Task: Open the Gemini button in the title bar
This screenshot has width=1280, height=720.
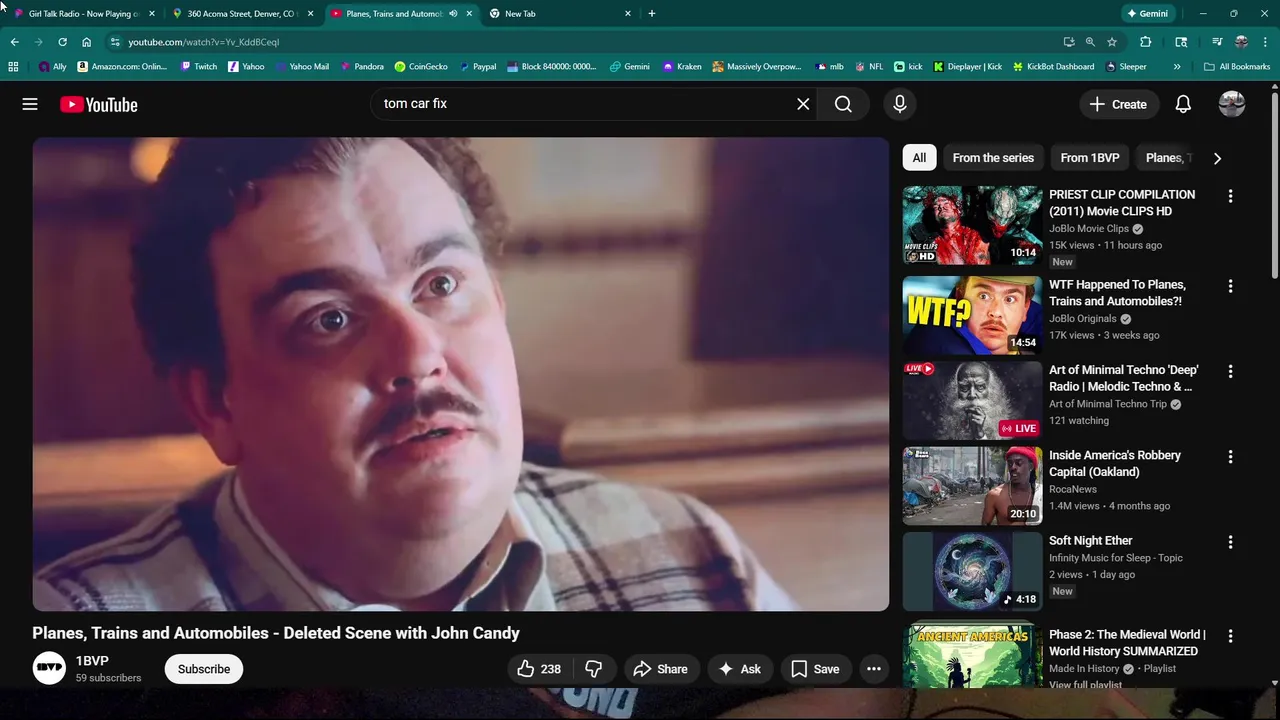Action: (x=1147, y=14)
